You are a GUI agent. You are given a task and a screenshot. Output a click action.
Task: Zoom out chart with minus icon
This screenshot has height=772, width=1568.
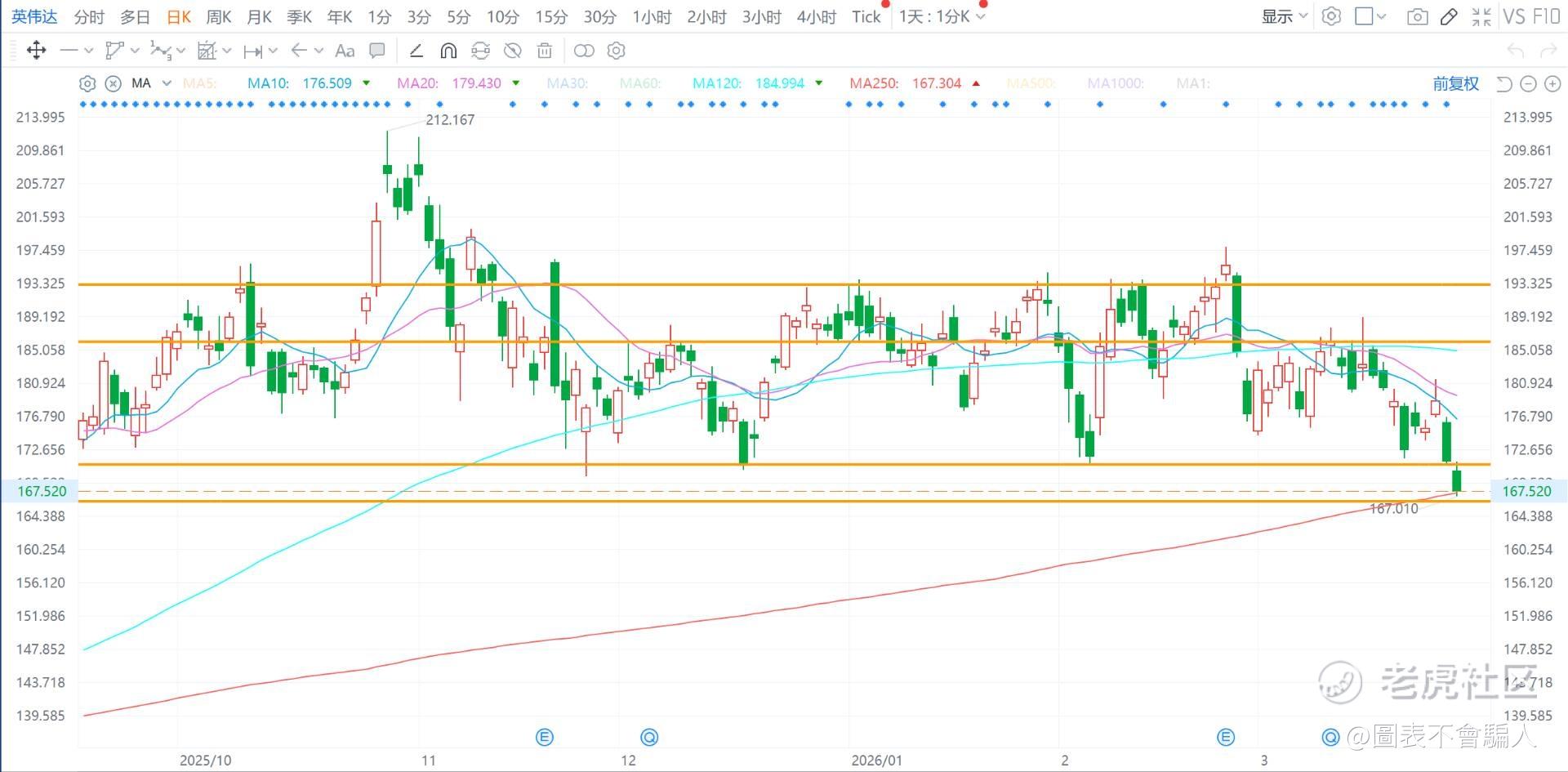click(1529, 83)
